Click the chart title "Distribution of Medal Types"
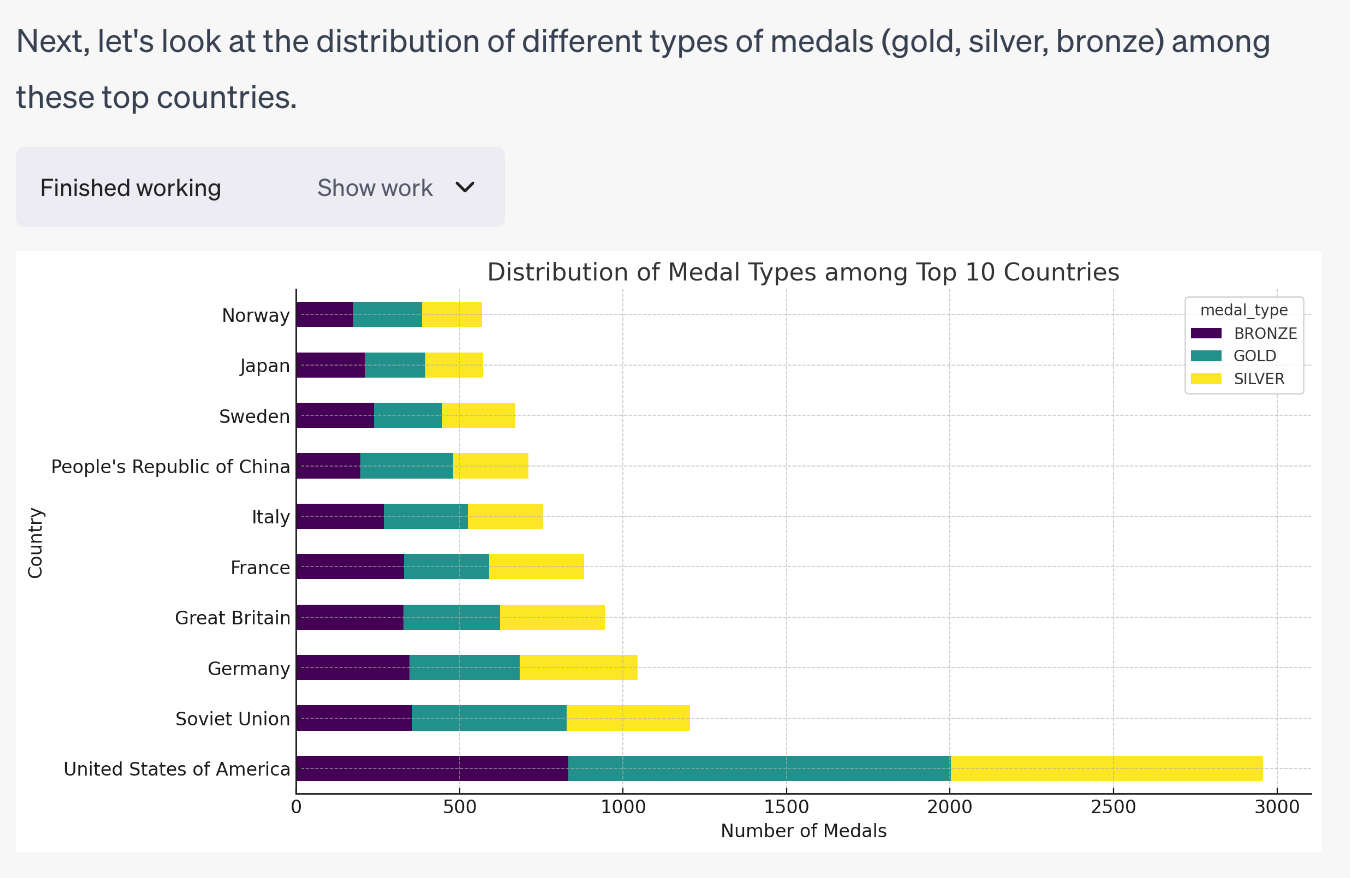Viewport: 1350px width, 878px height. [x=802, y=272]
